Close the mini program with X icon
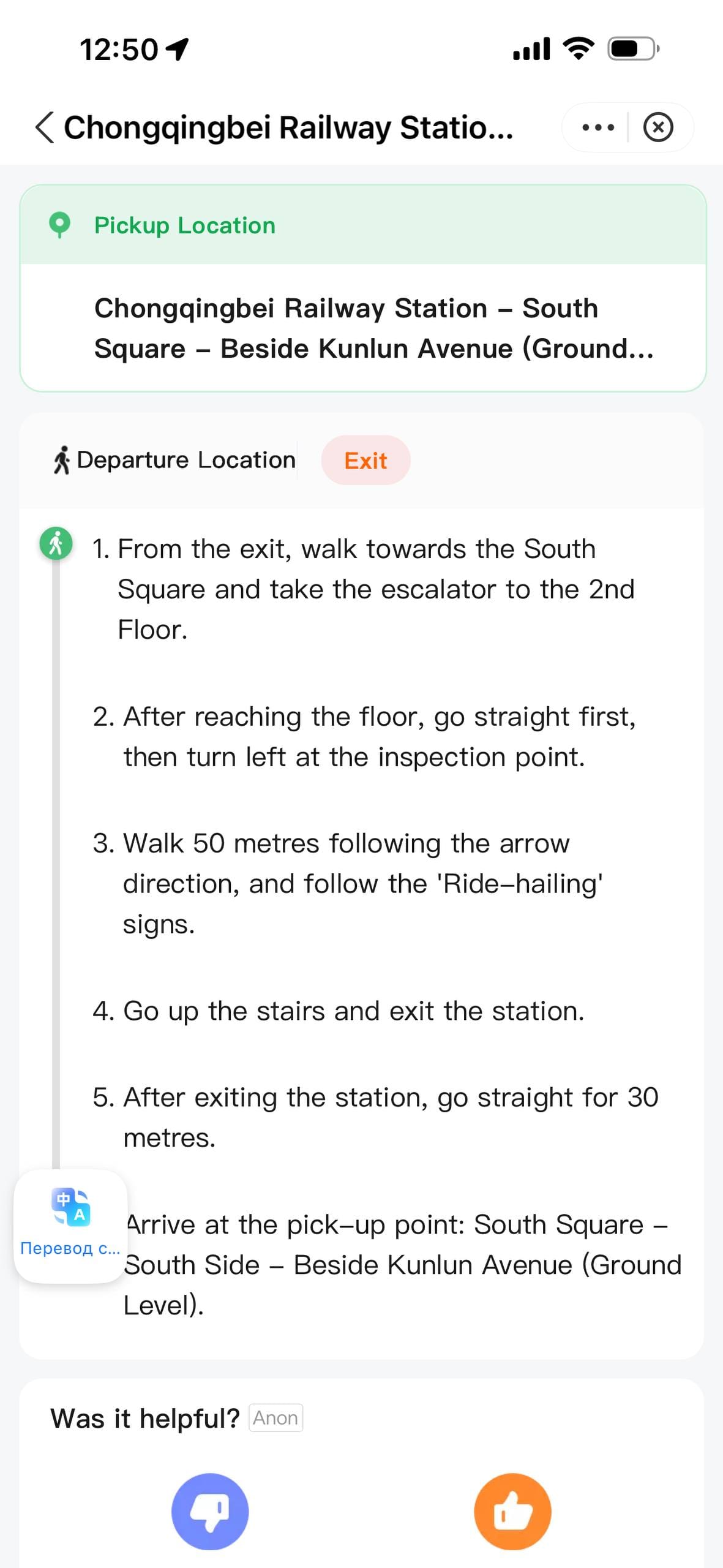Image resolution: width=723 pixels, height=1568 pixels. pyautogui.click(x=658, y=127)
